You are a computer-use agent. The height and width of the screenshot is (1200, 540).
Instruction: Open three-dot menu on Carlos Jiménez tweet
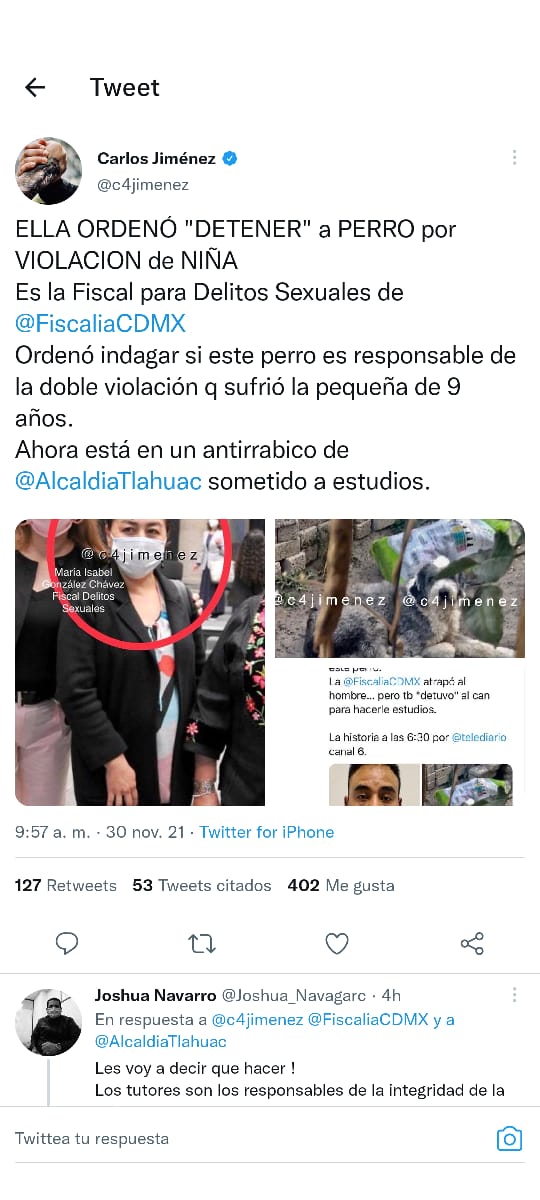coord(514,158)
